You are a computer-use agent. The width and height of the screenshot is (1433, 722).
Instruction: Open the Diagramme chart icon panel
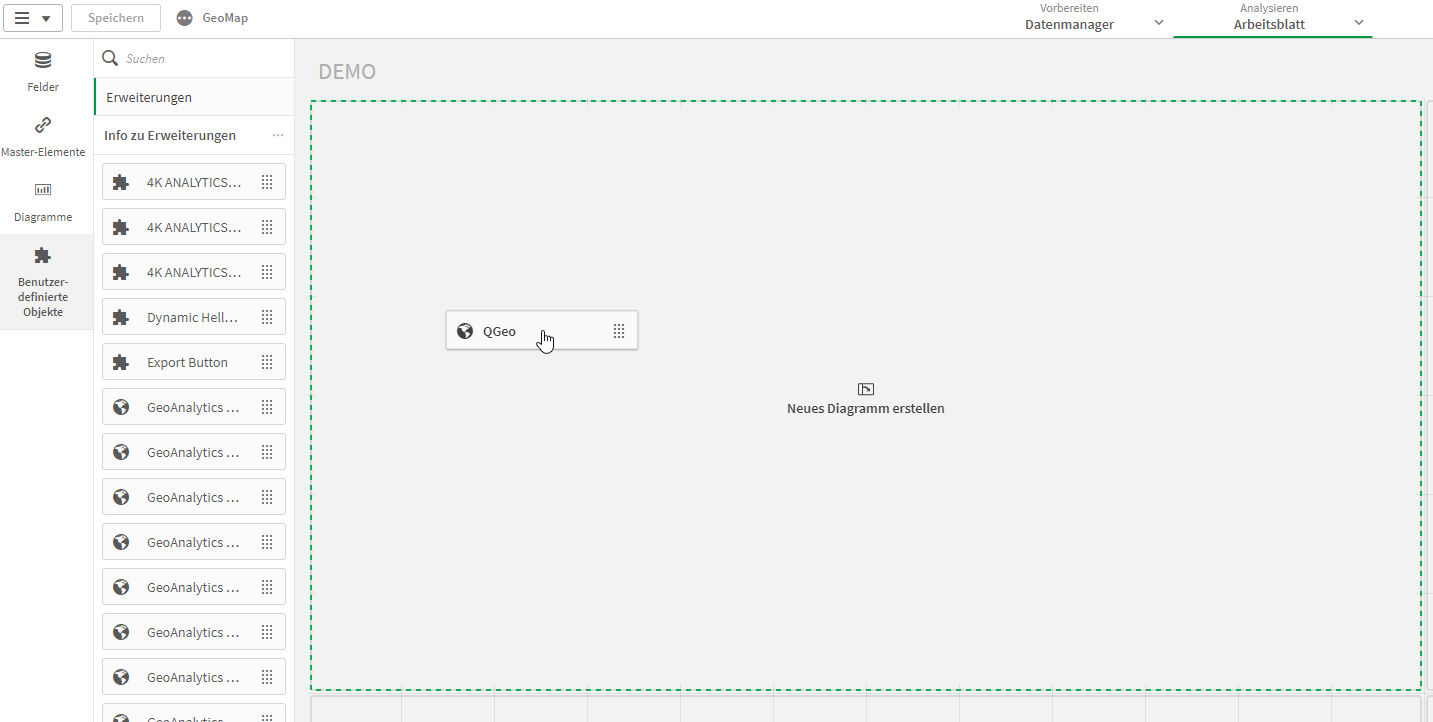click(x=43, y=190)
